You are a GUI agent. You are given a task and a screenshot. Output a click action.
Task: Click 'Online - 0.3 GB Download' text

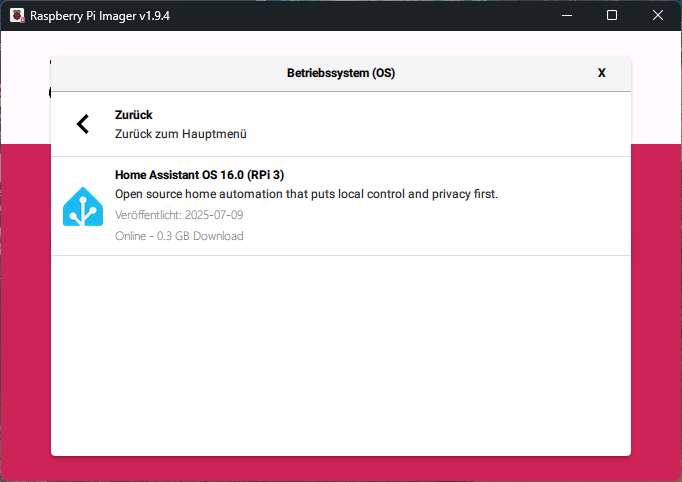179,236
